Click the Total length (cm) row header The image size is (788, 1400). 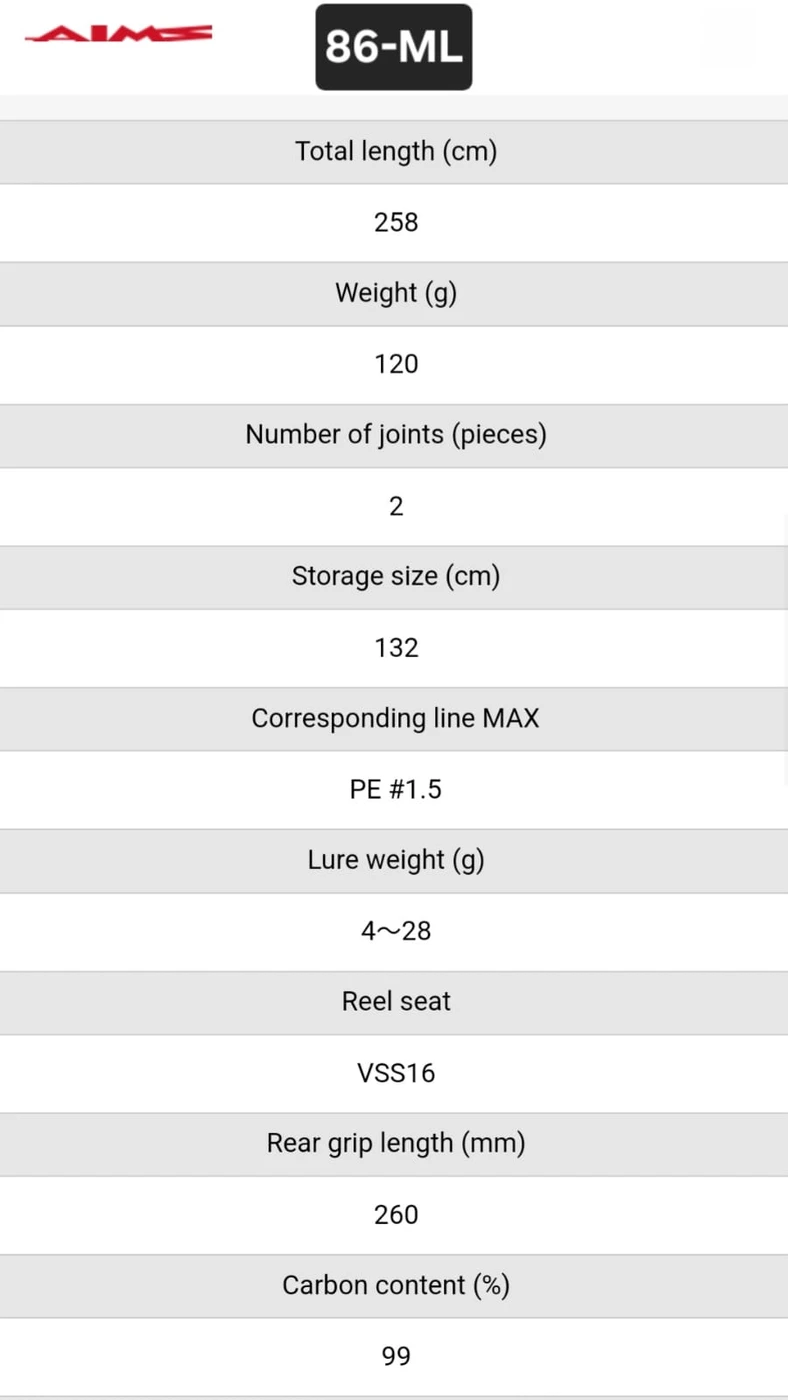(396, 152)
